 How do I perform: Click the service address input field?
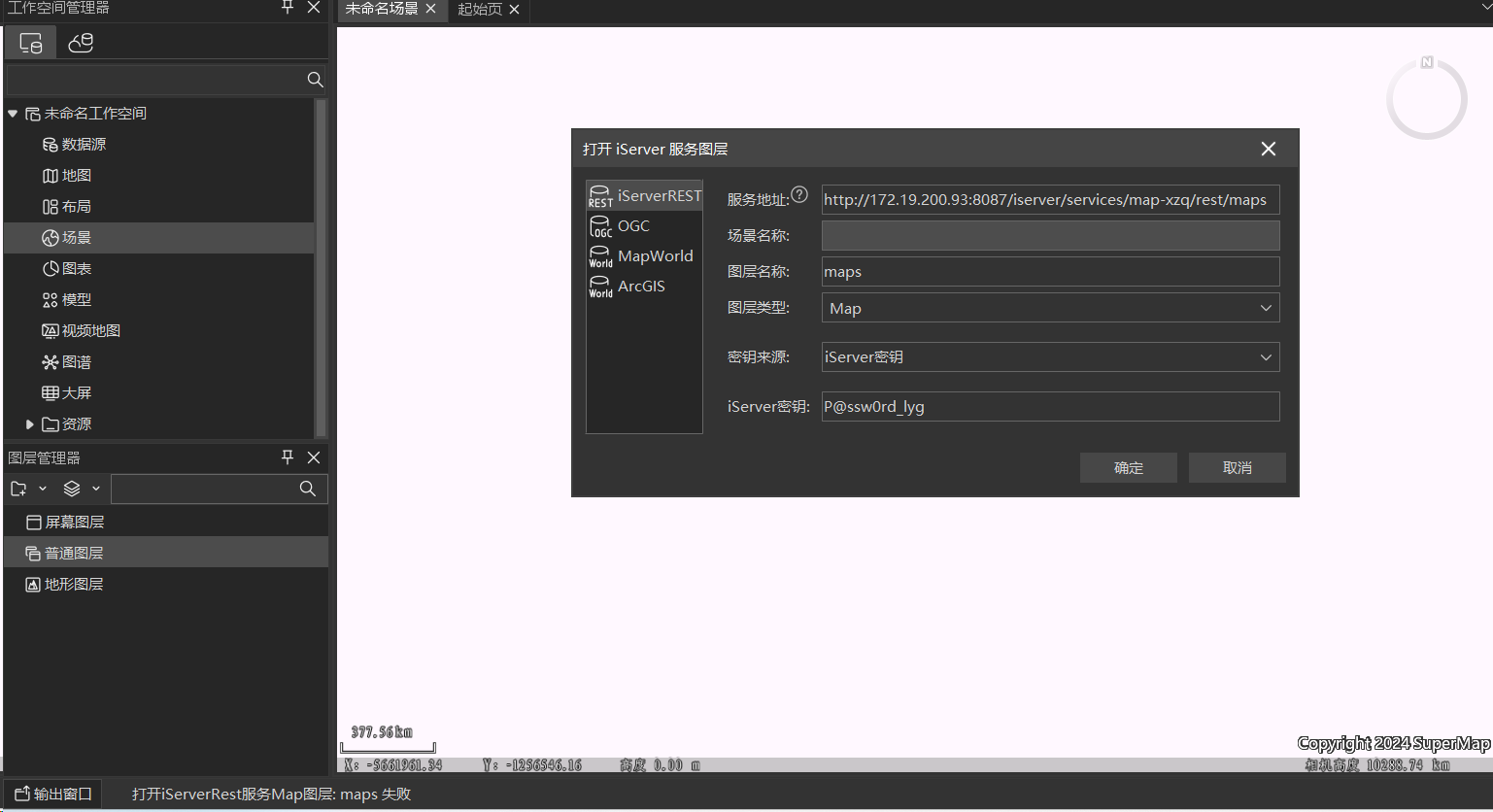pos(1049,200)
